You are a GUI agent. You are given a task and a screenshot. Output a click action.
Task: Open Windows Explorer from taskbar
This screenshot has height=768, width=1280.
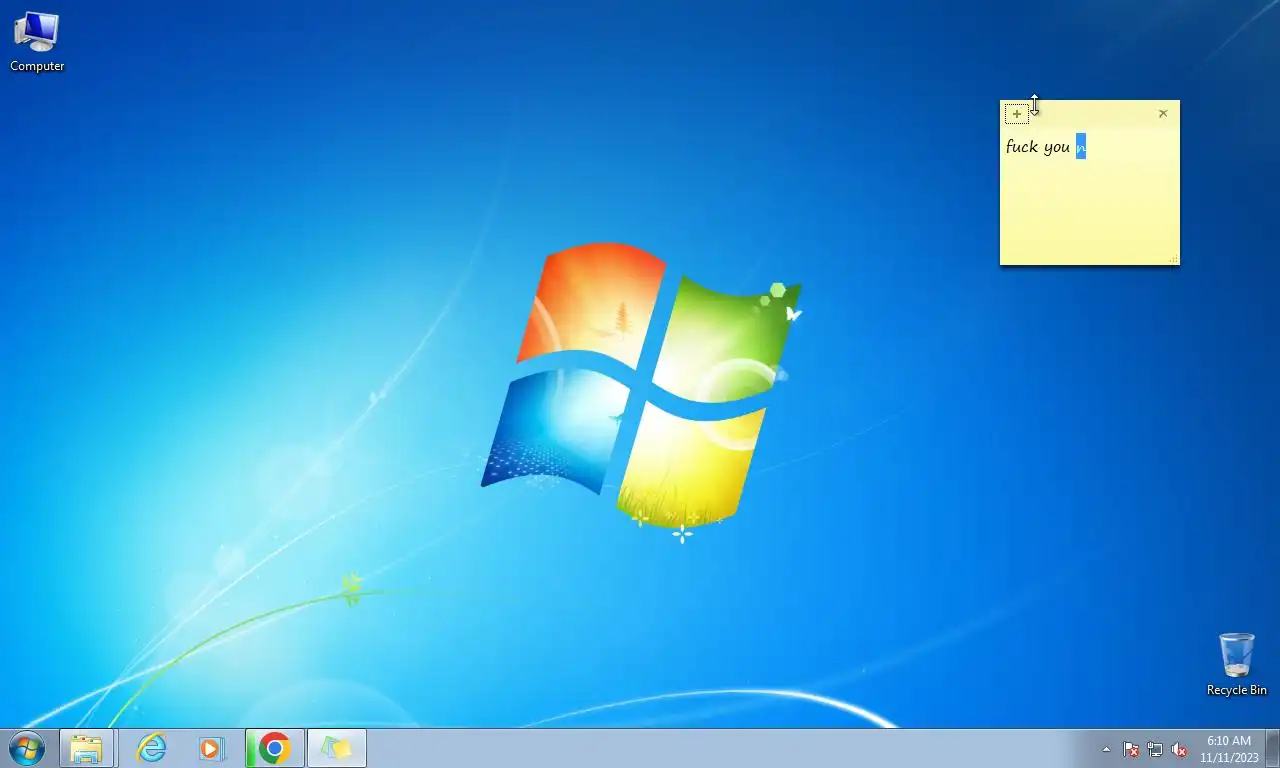tap(86, 748)
